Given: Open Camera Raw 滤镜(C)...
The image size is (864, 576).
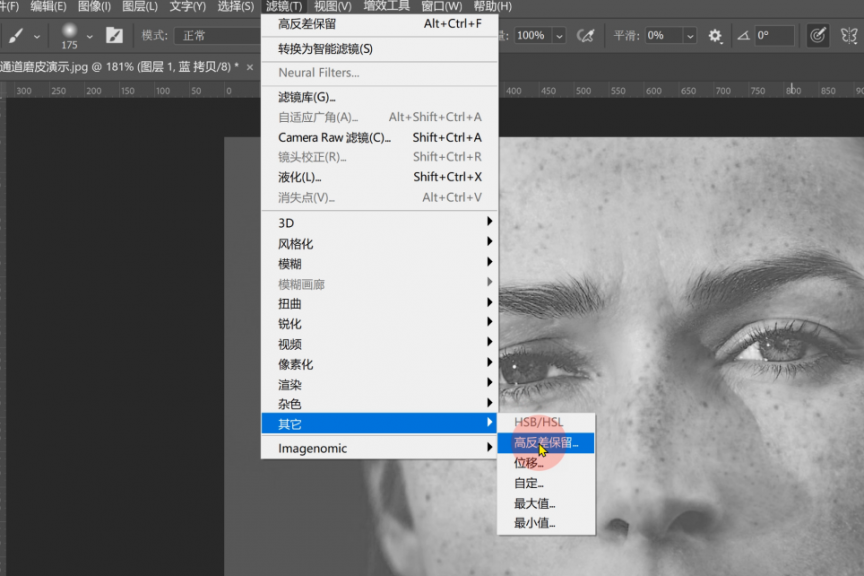Looking at the screenshot, I should 334,137.
